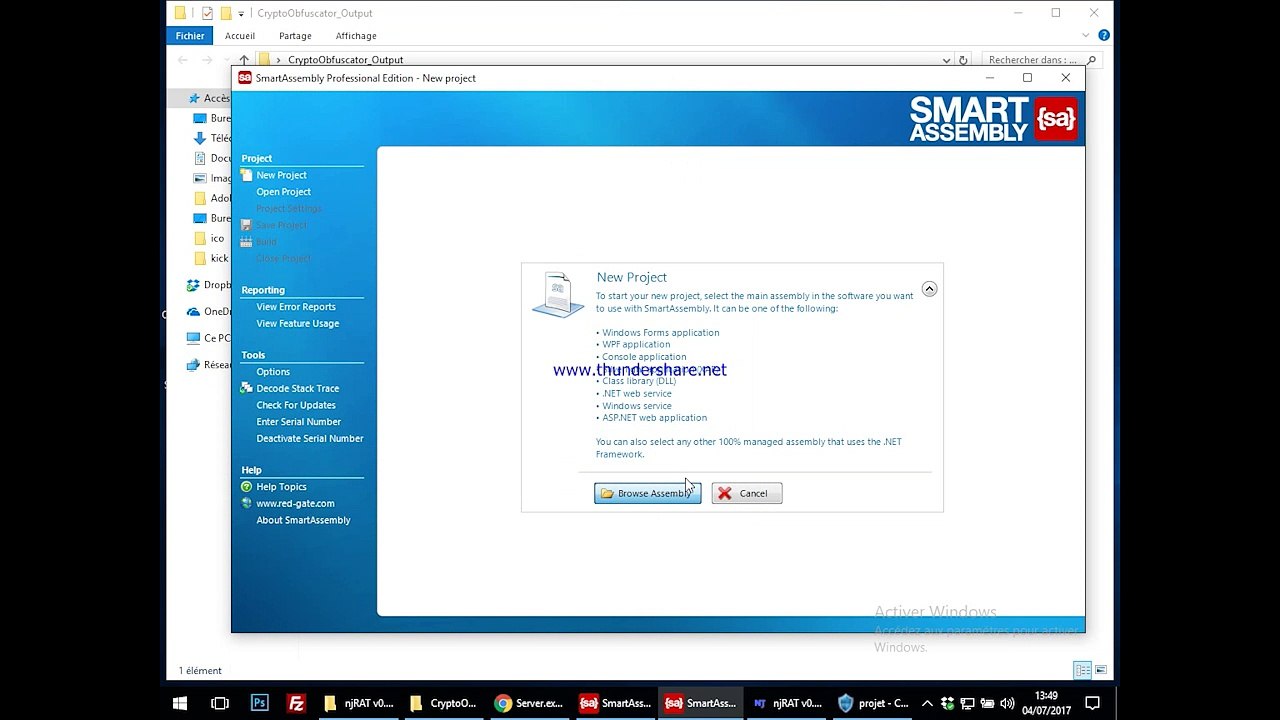Click the new-document icon beside New Project in the sidebar
Viewport: 1280px width, 720px height.
pos(246,175)
